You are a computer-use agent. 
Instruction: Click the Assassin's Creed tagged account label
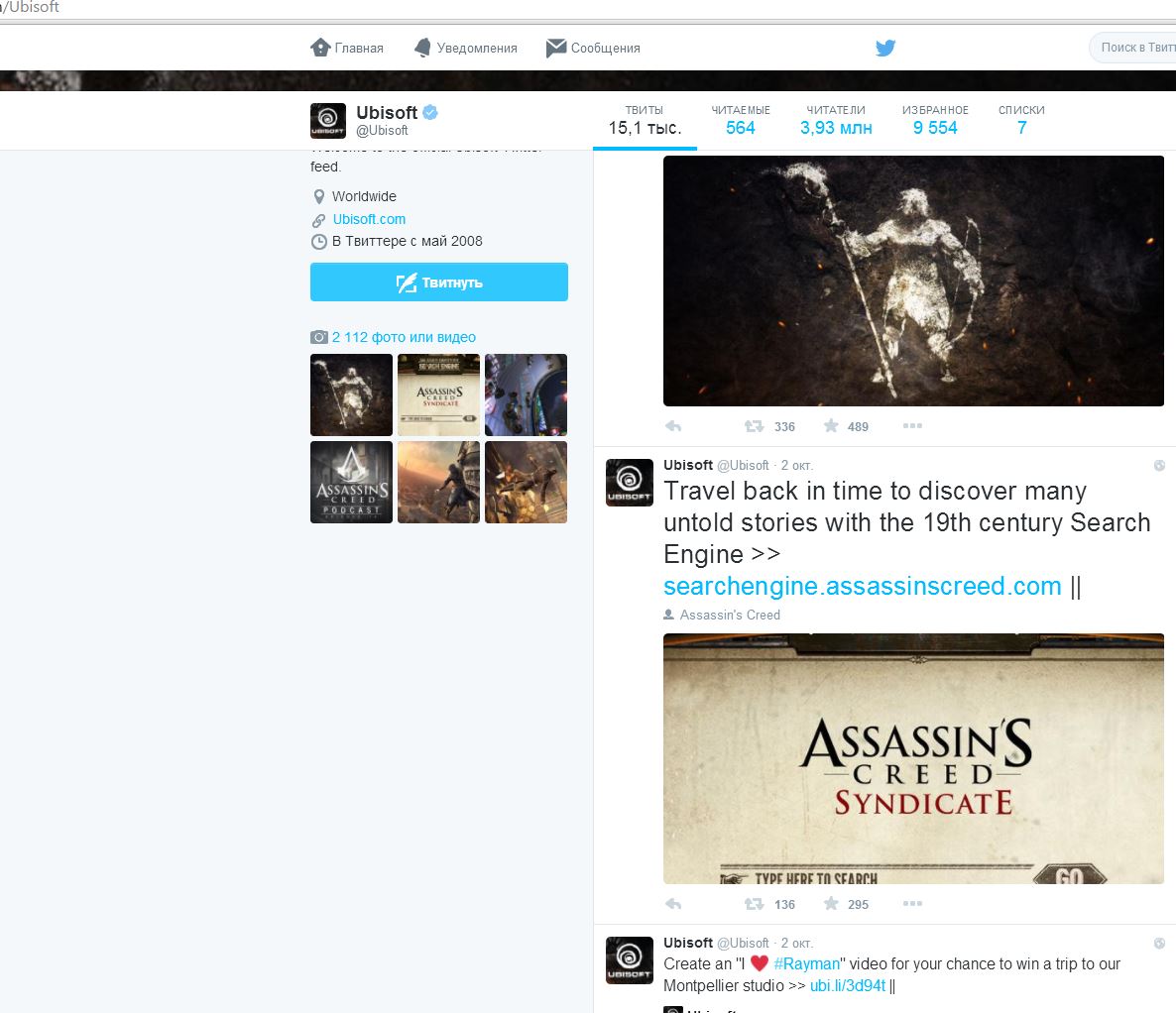tap(730, 615)
